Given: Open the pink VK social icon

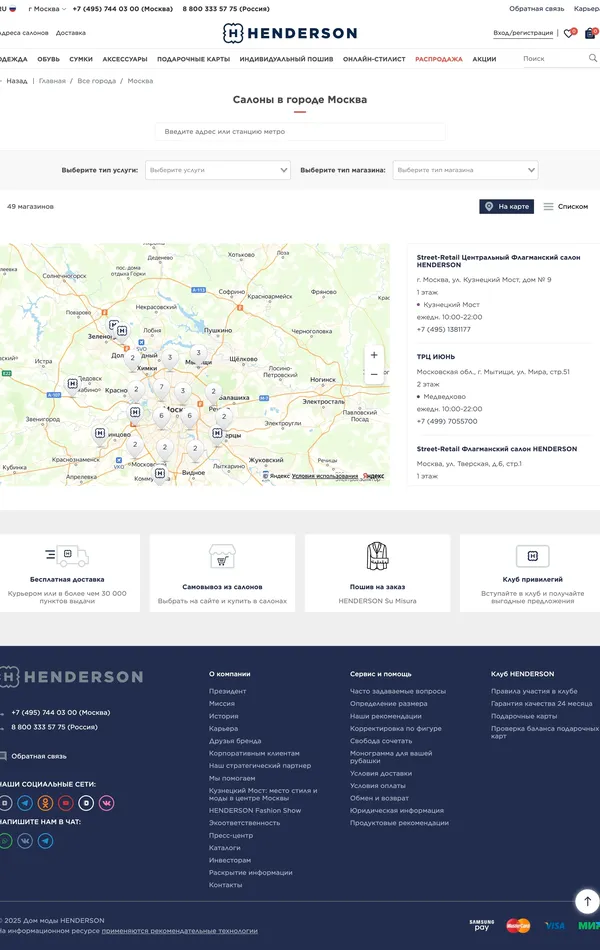Looking at the screenshot, I should point(106,803).
